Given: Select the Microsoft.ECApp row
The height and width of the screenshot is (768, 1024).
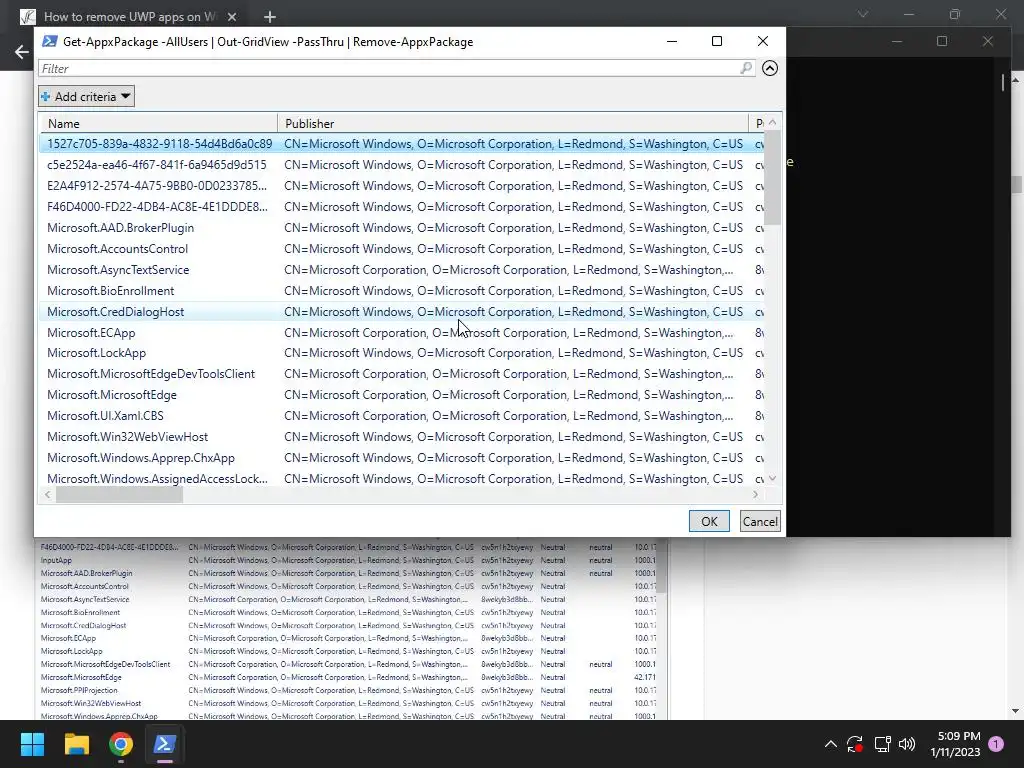Looking at the screenshot, I should [x=402, y=332].
